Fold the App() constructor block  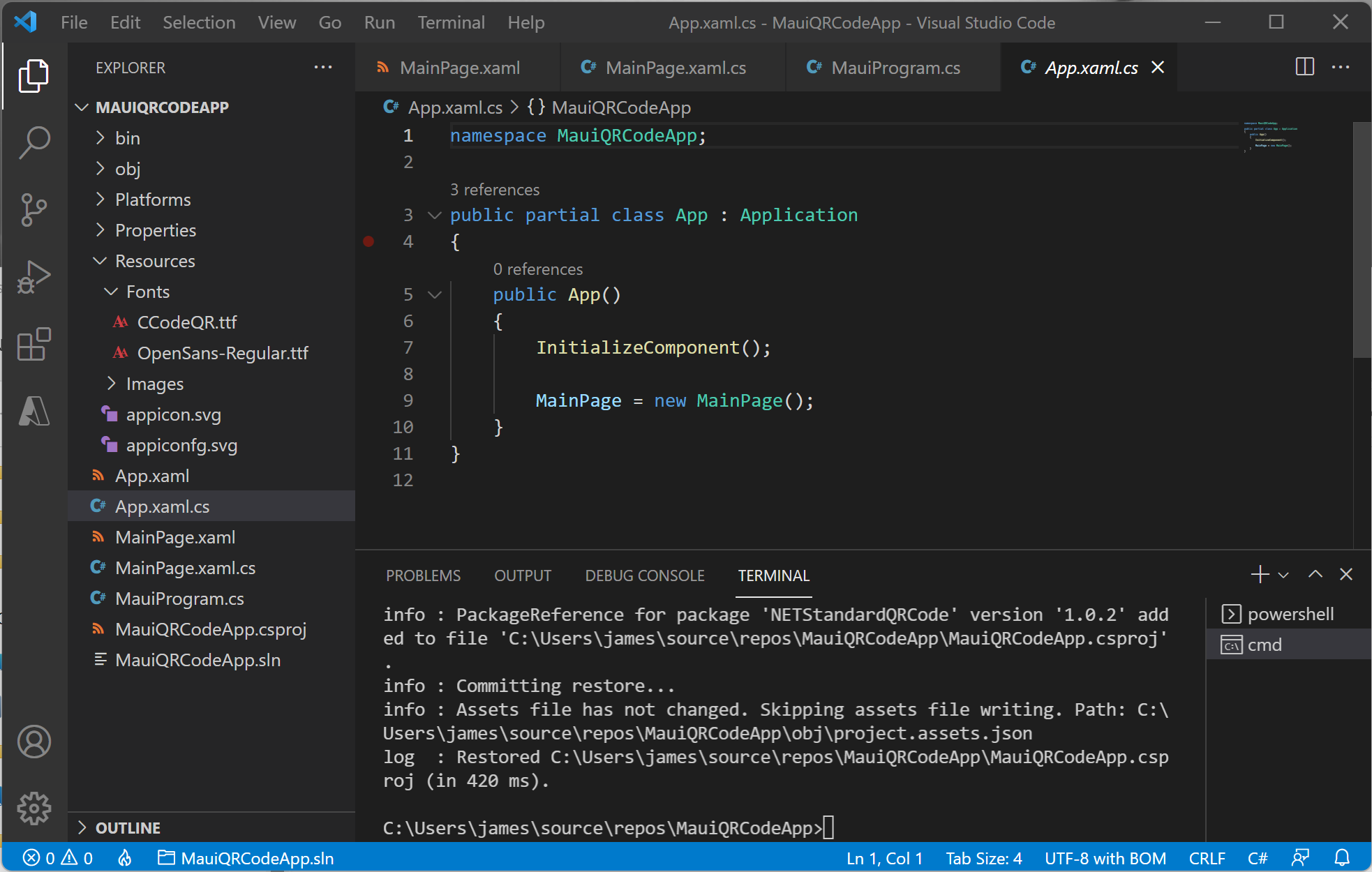click(x=434, y=294)
